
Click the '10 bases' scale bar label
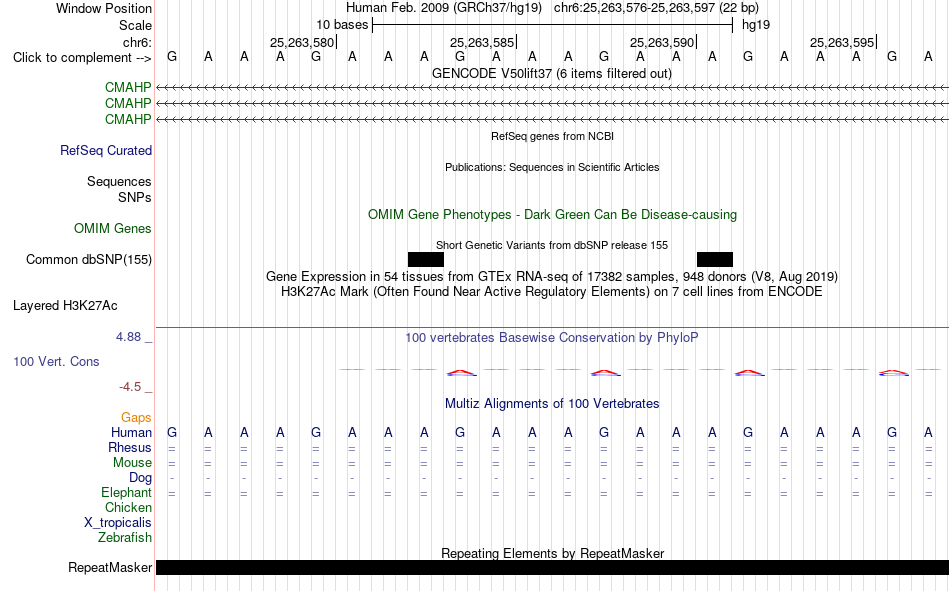342,25
